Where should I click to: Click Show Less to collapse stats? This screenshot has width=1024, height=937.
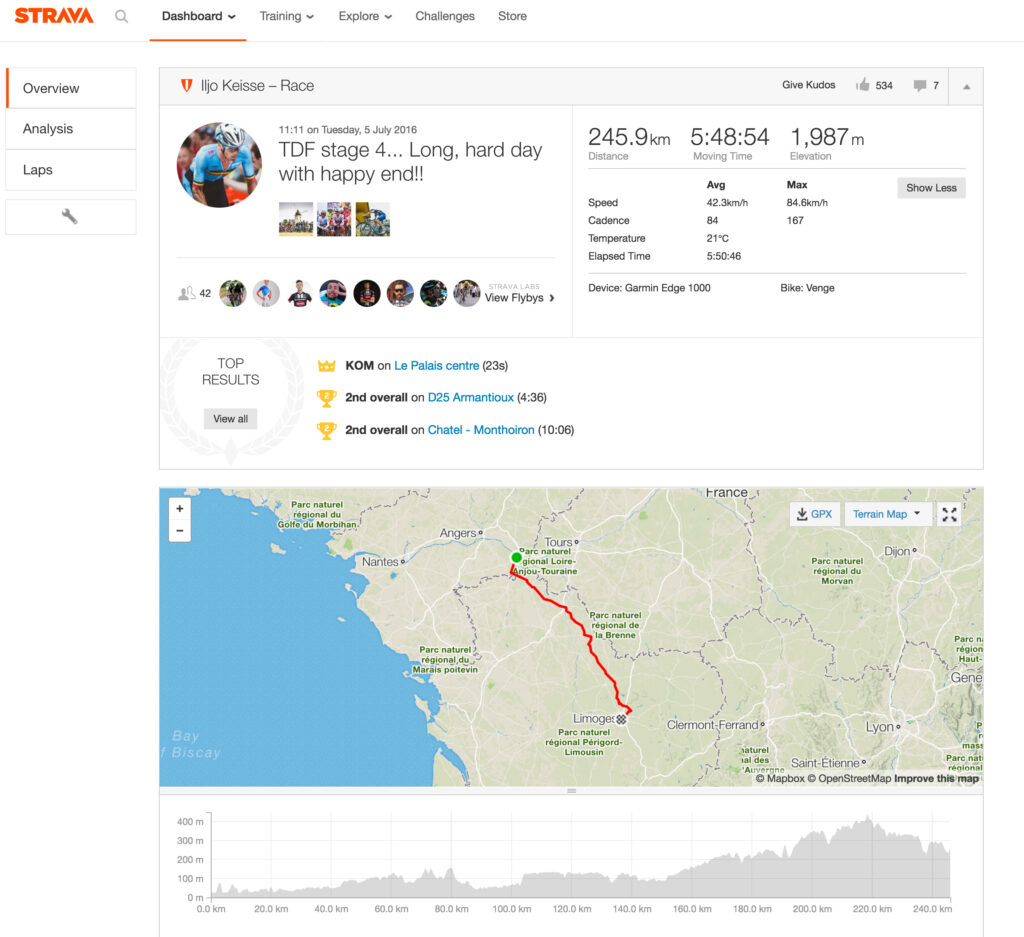tap(931, 188)
